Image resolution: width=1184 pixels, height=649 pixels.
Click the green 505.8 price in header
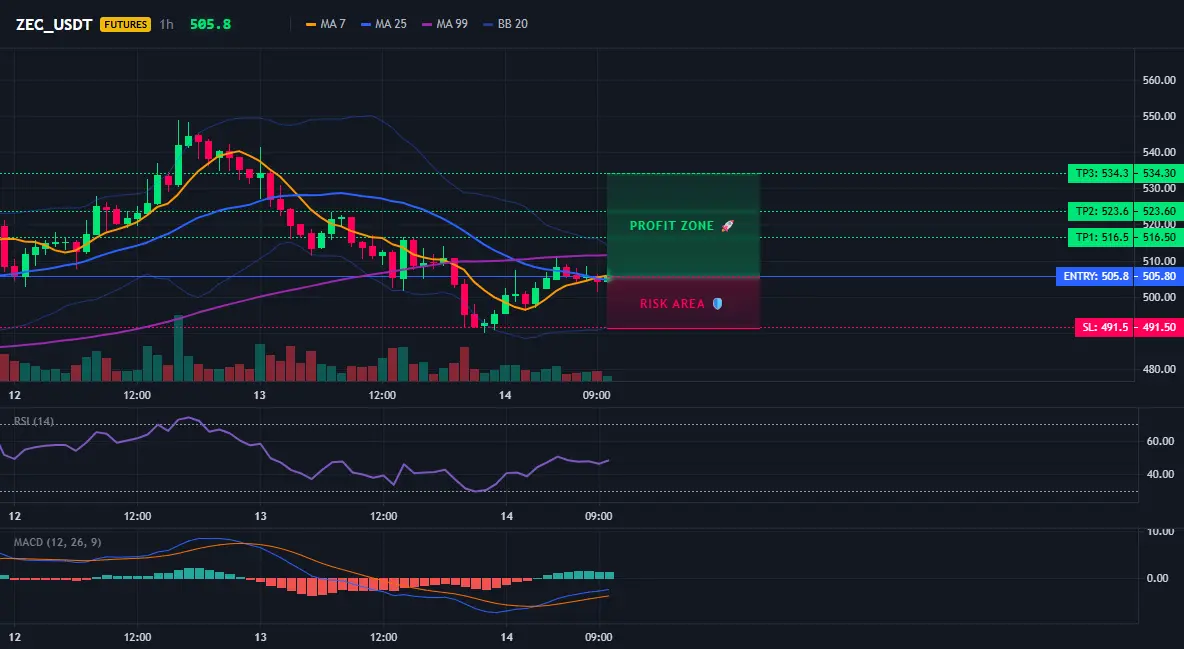point(211,24)
